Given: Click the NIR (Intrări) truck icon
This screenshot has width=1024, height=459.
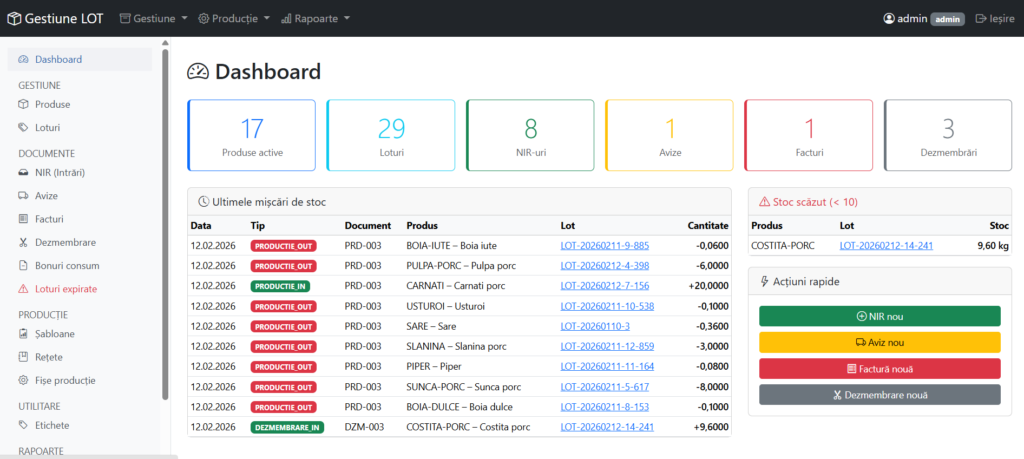Looking at the screenshot, I should (x=25, y=173).
